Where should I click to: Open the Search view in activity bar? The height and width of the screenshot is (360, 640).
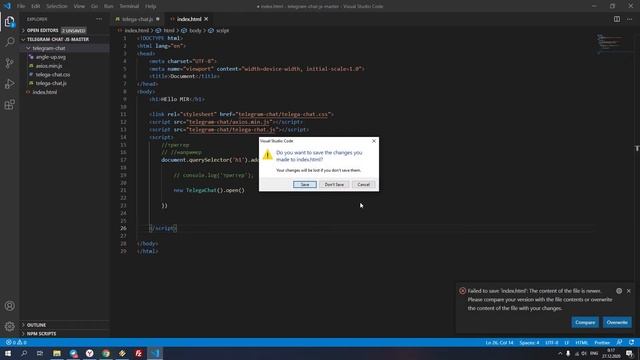[9, 42]
